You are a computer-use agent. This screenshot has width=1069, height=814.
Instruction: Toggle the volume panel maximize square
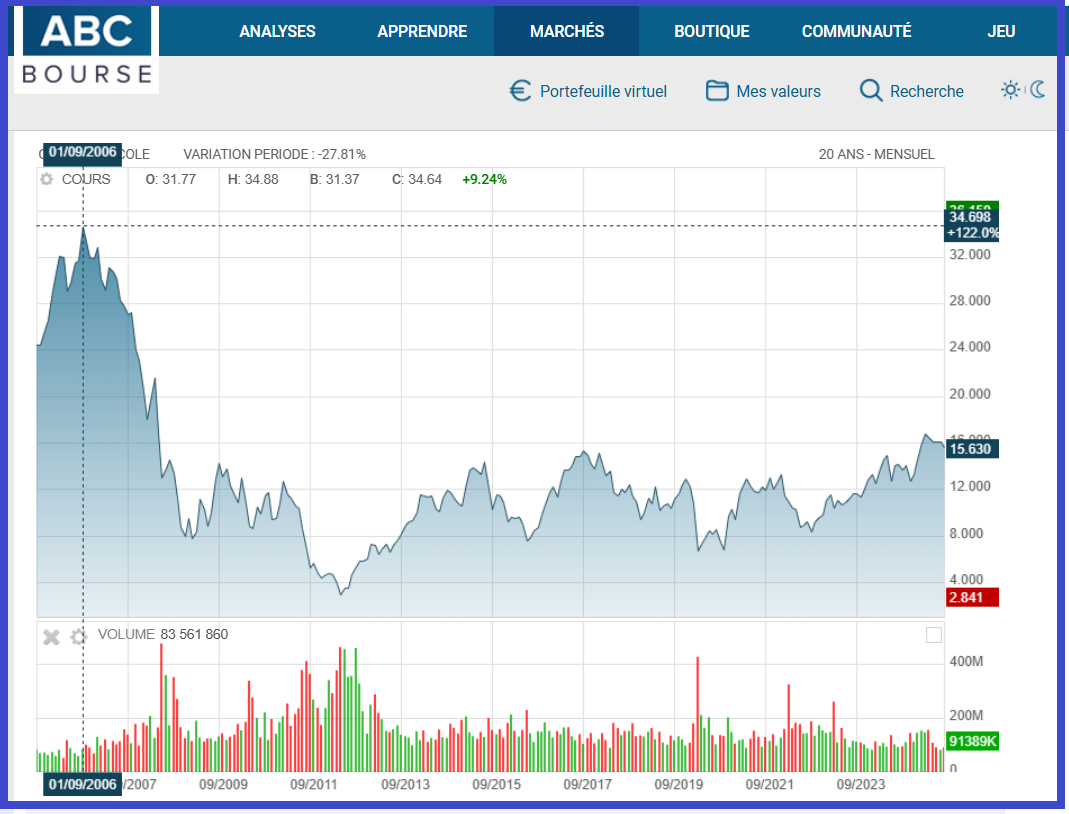(x=934, y=635)
